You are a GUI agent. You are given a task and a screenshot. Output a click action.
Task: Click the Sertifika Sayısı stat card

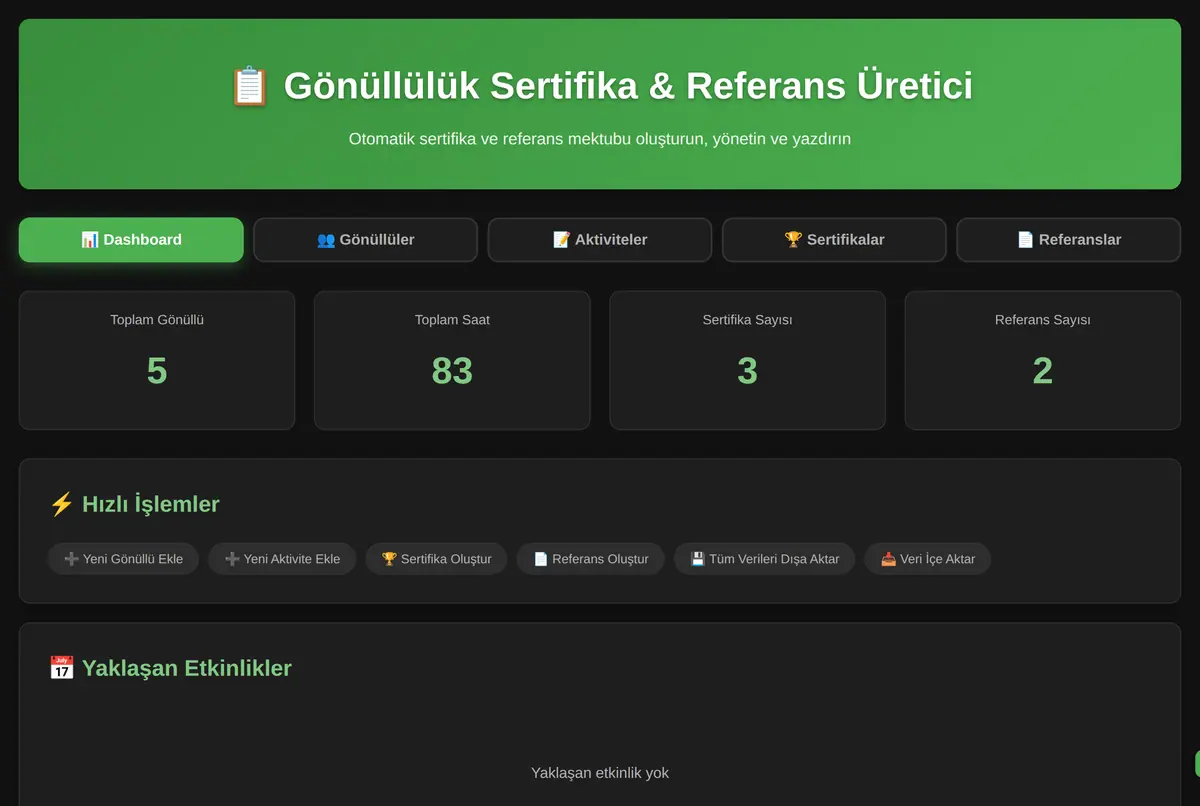[x=747, y=360]
